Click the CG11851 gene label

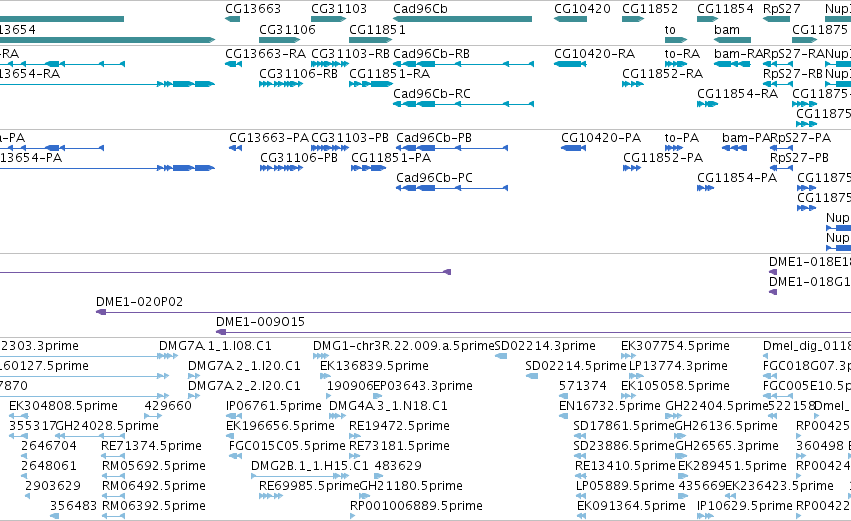click(377, 29)
